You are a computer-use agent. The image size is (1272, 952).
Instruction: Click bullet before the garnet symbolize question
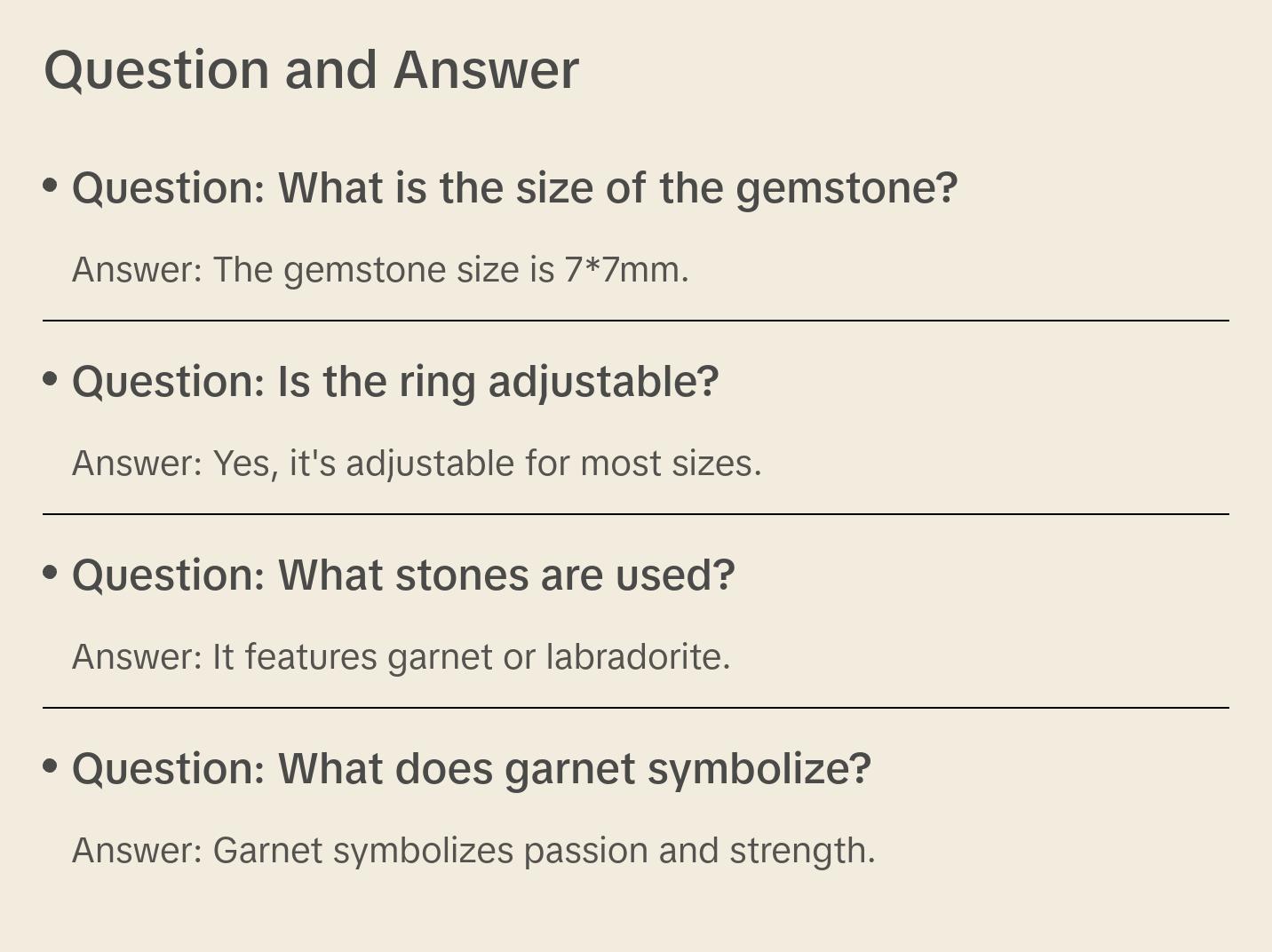pyautogui.click(x=51, y=766)
